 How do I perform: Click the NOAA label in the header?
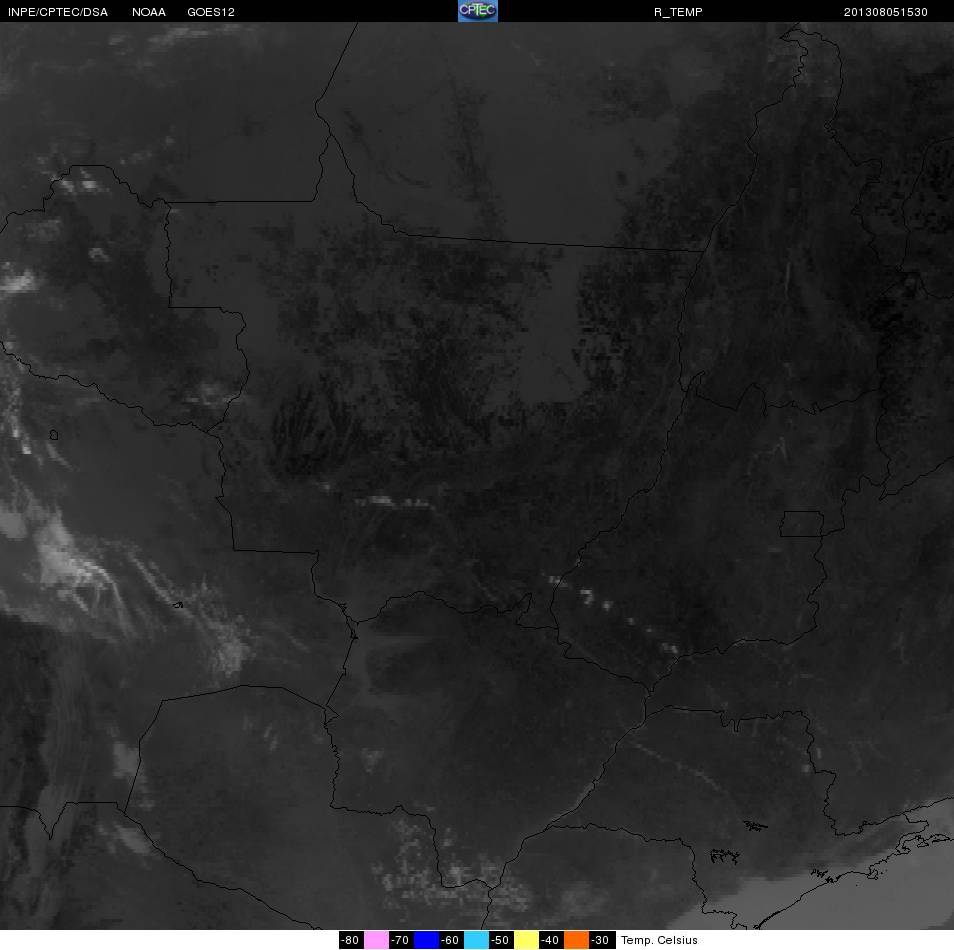(148, 12)
